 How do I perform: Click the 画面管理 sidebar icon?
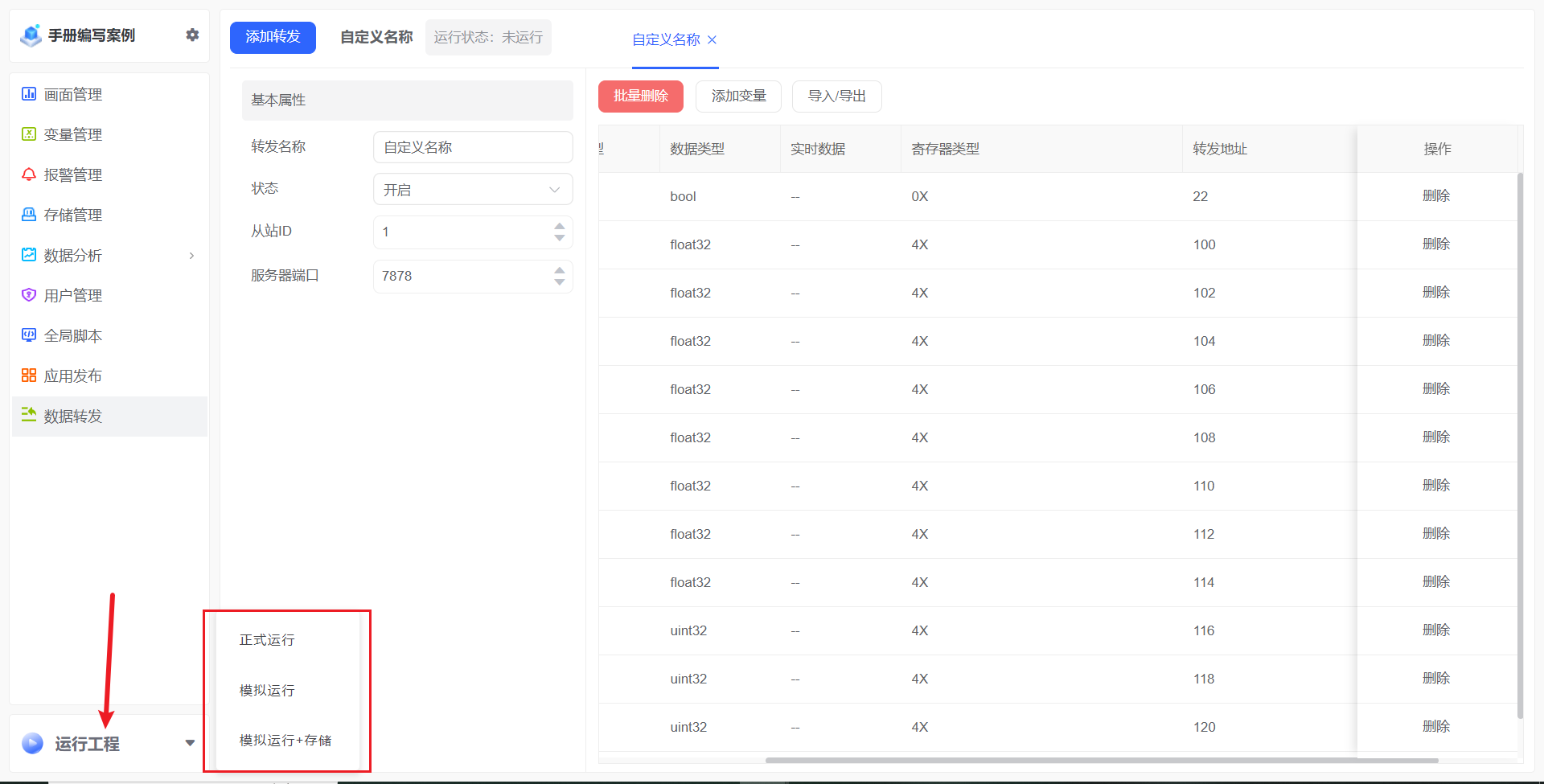click(x=29, y=94)
